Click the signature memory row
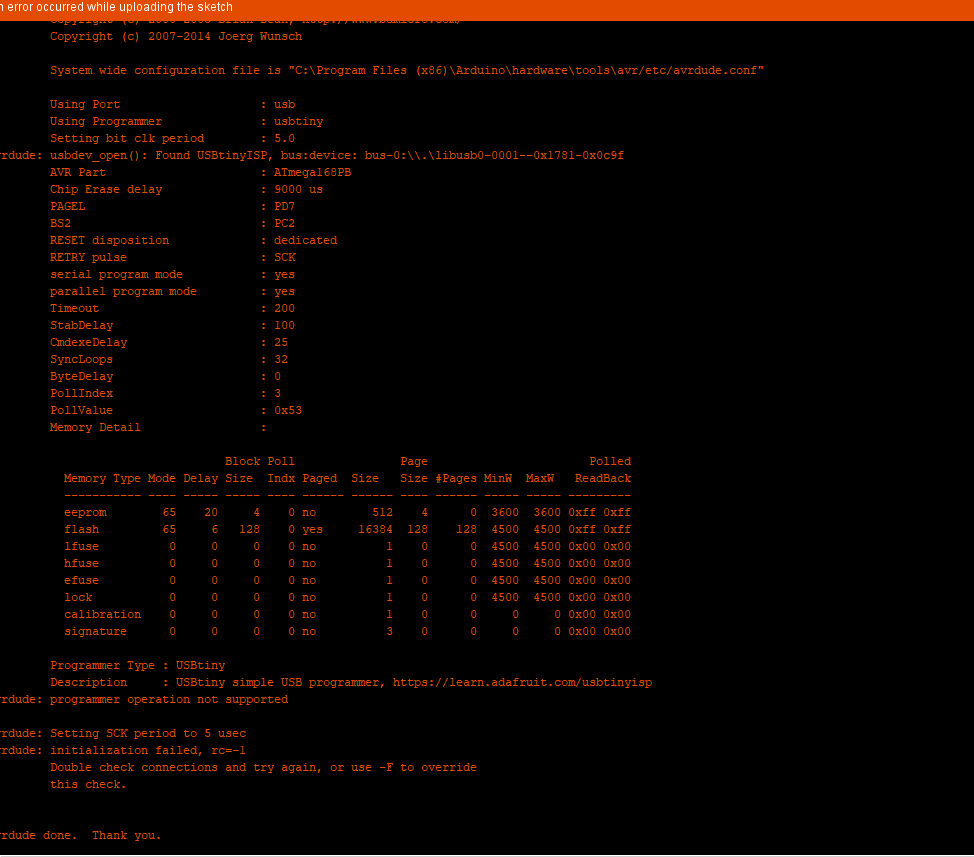The image size is (974, 857). 347,632
